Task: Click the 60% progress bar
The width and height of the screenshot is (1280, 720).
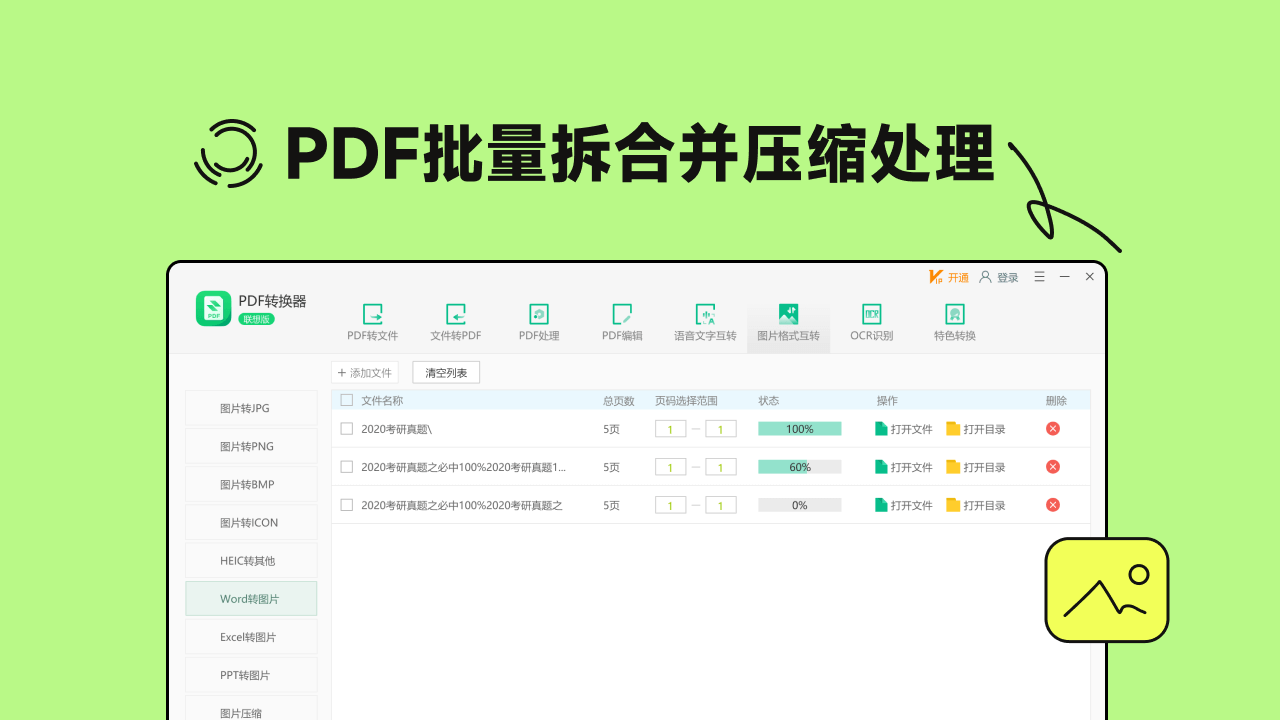Action: click(x=799, y=466)
